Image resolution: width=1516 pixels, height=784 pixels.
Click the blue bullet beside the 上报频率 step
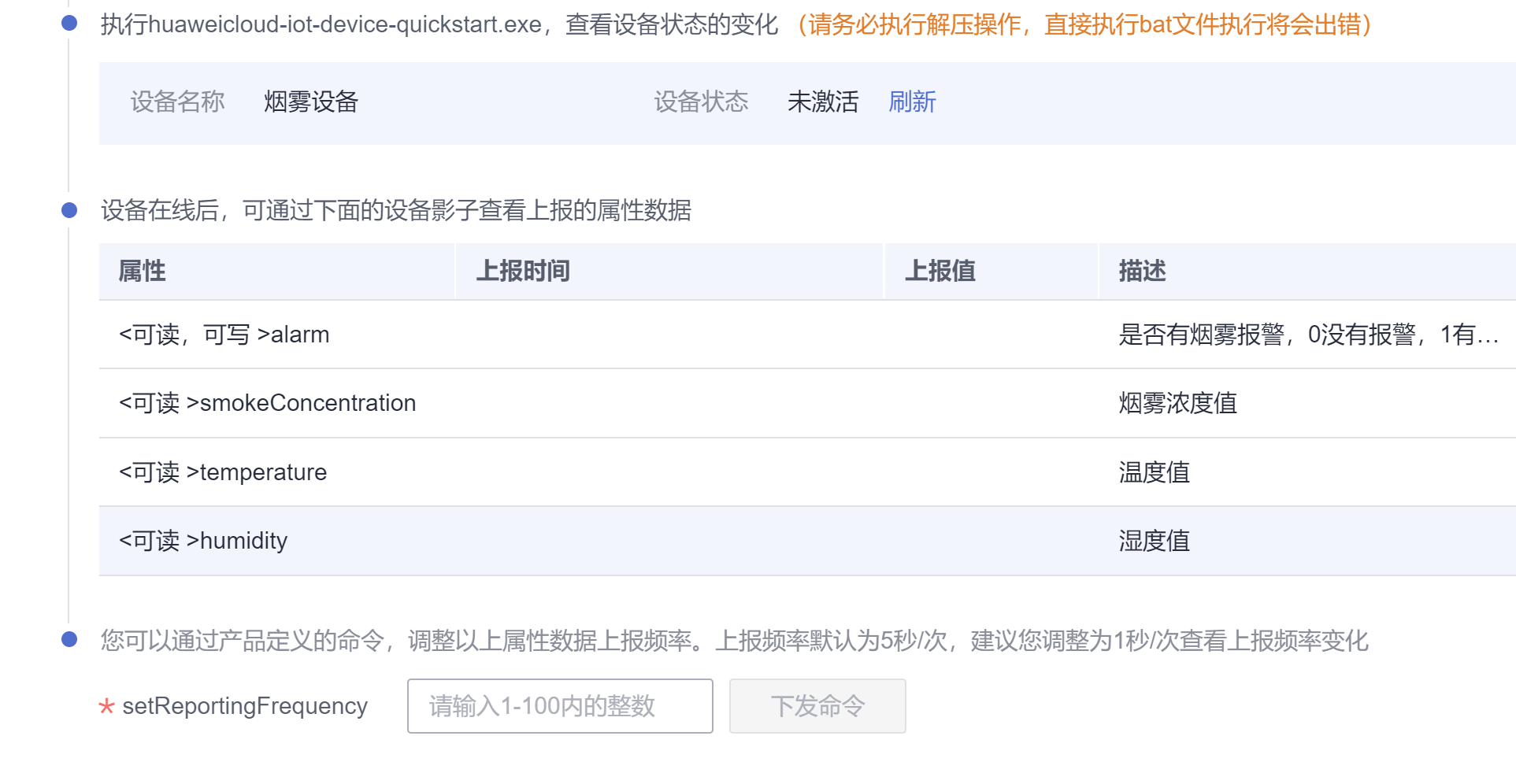(x=69, y=639)
